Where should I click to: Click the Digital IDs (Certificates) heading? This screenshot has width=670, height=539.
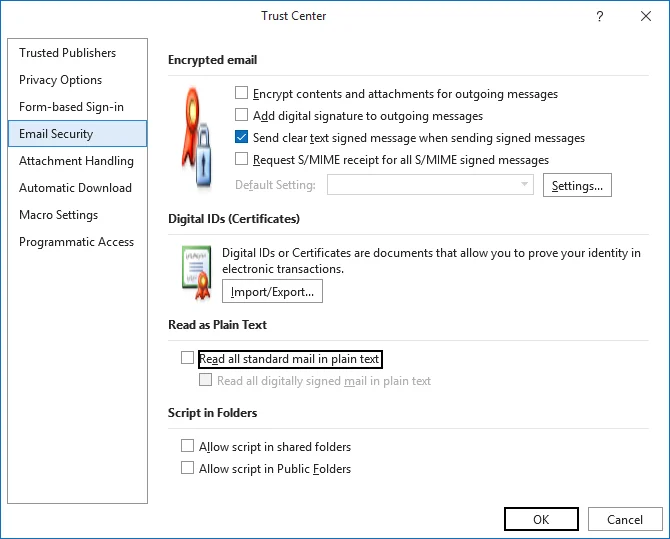pyautogui.click(x=234, y=219)
